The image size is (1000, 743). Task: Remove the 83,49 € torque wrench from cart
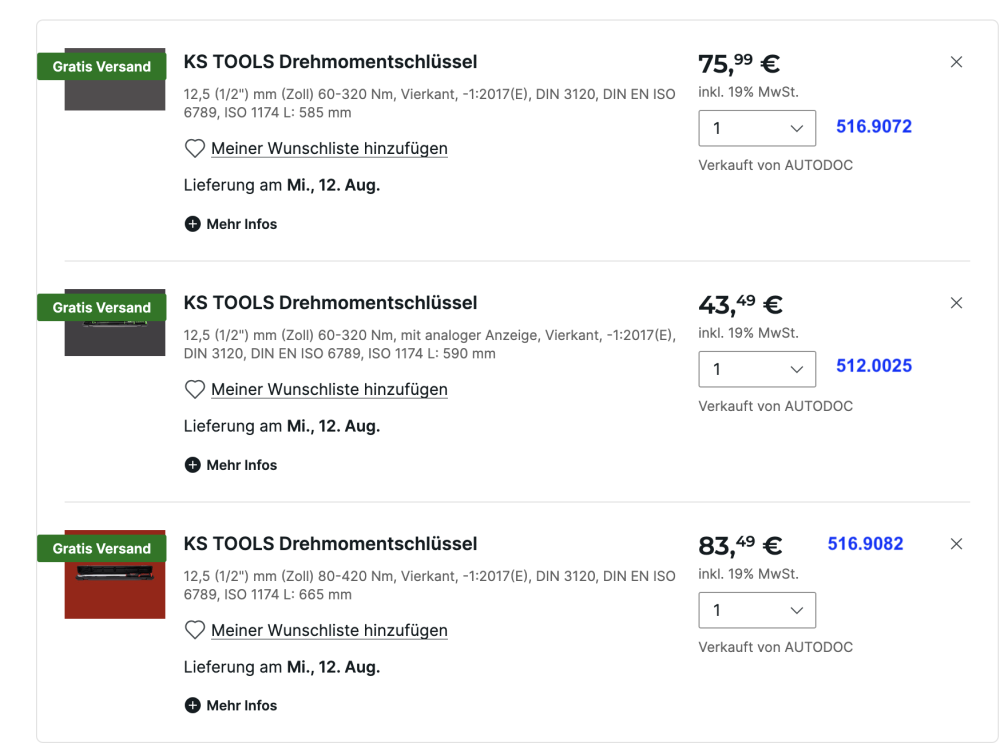[x=956, y=544]
